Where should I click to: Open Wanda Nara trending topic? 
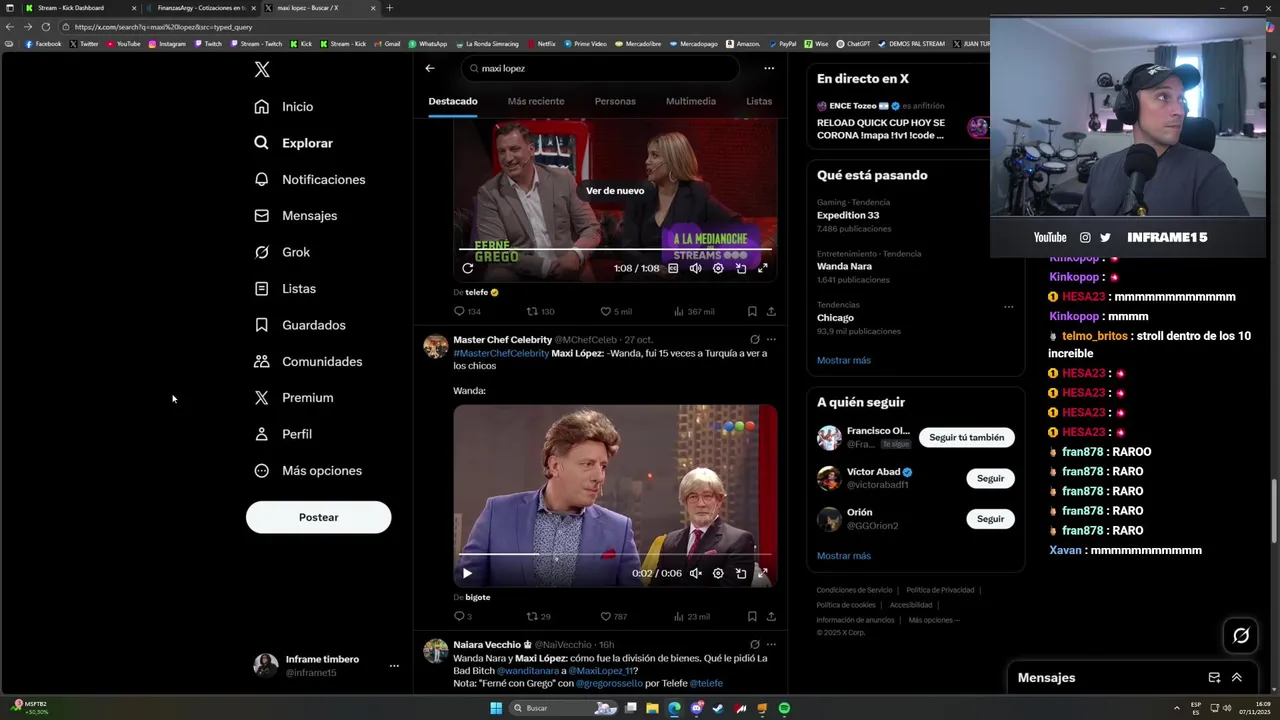844,267
